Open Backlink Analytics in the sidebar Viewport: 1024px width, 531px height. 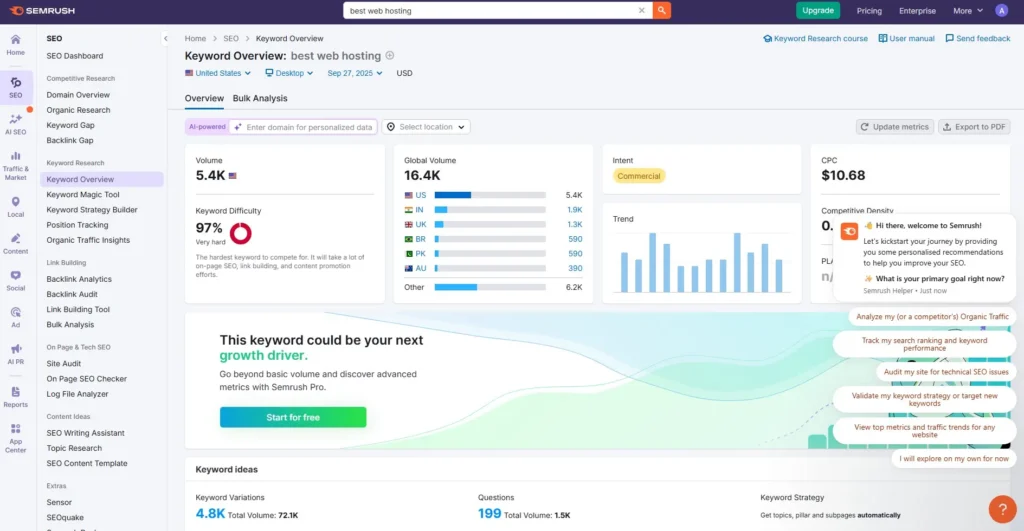pyautogui.click(x=79, y=279)
